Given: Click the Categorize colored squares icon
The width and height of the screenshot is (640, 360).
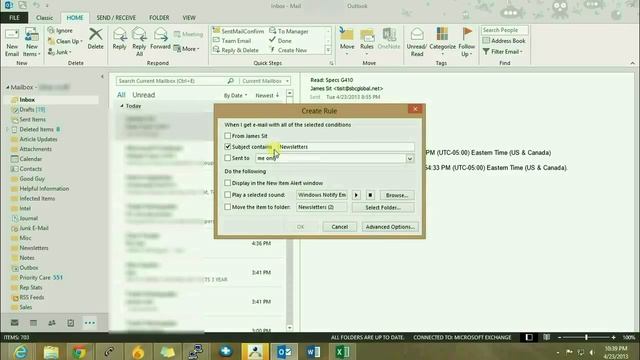Looking at the screenshot, I should (x=442, y=34).
